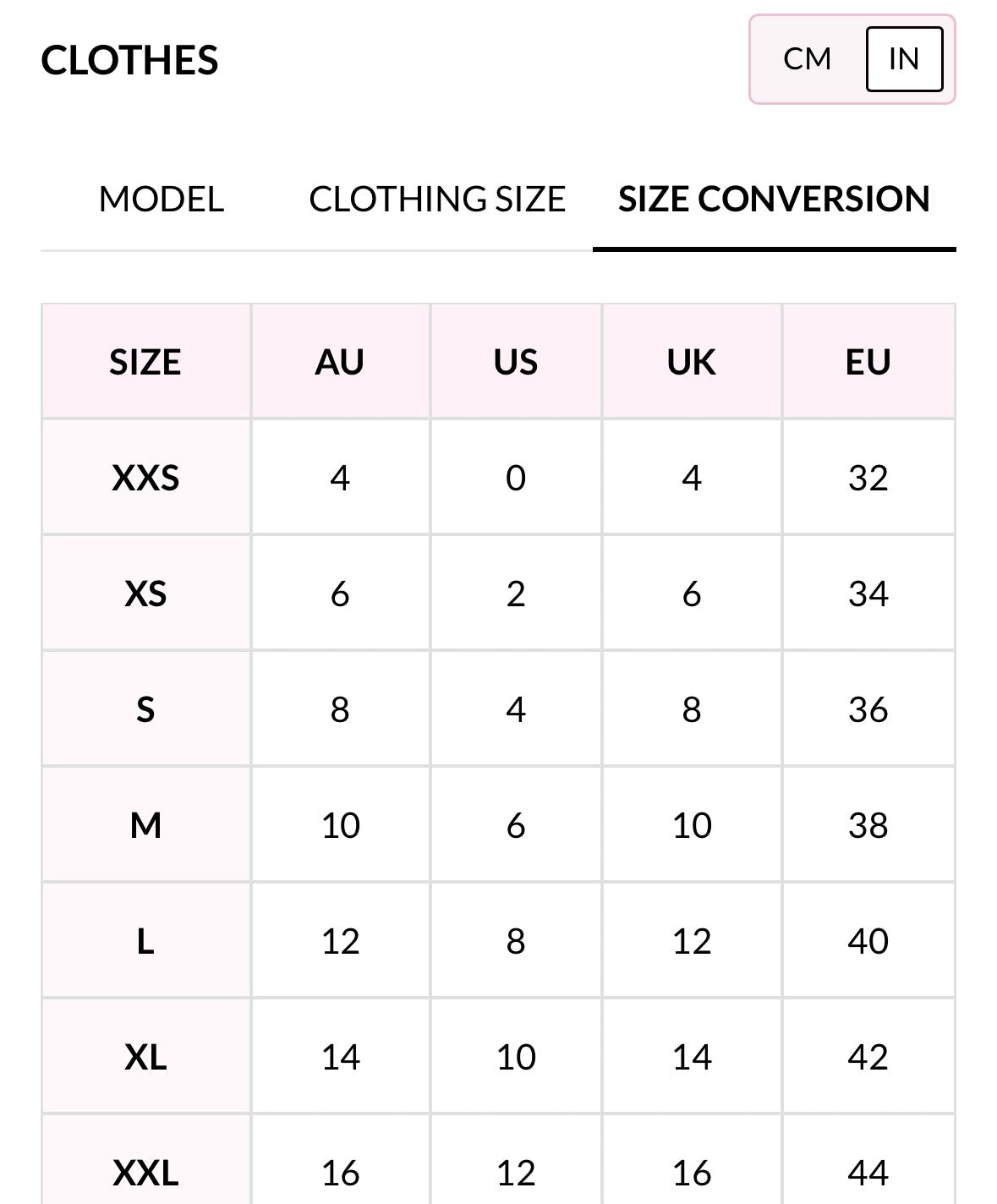Viewport: 997px width, 1204px height.
Task: Click the SIZE column header
Action: point(145,362)
